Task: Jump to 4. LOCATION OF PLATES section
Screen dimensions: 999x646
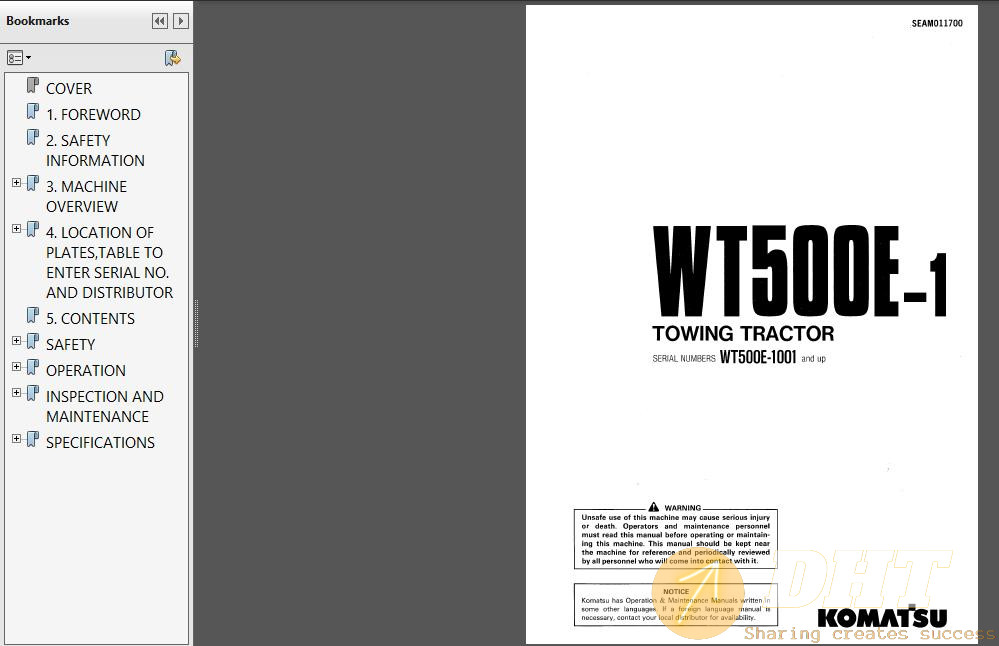Action: [x=109, y=262]
